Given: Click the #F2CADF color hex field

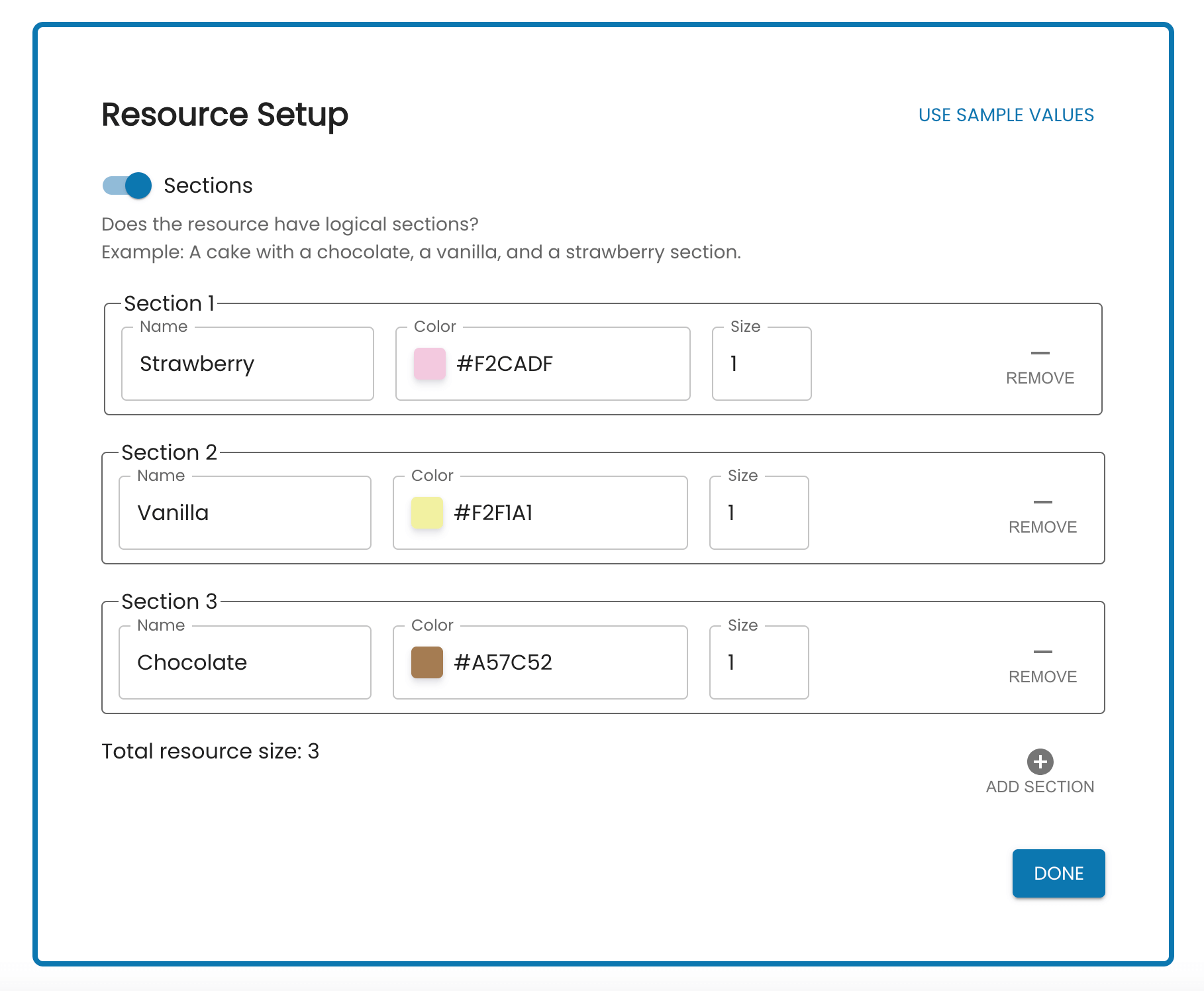Looking at the screenshot, I should pyautogui.click(x=543, y=364).
